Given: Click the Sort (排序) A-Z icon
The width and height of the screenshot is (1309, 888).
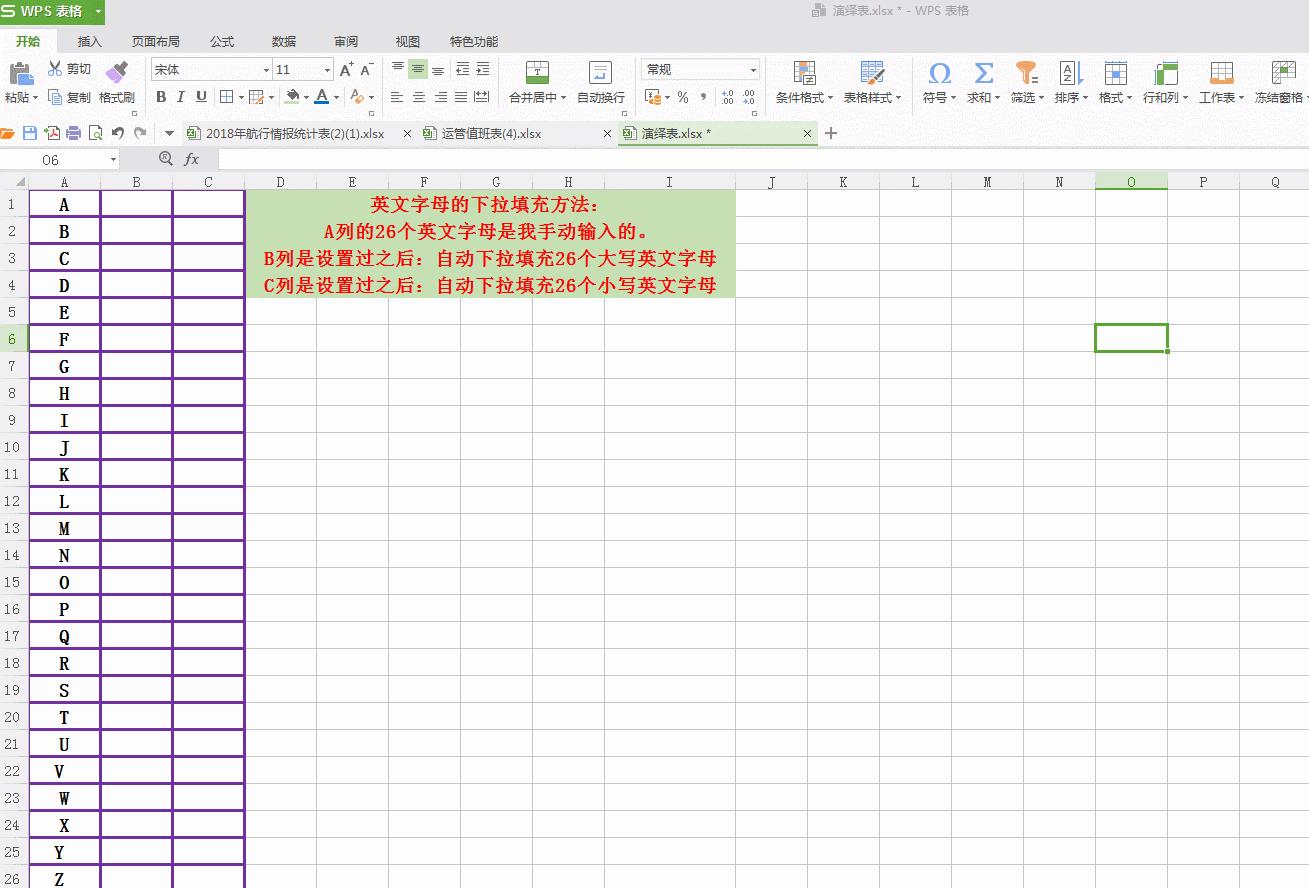Looking at the screenshot, I should tap(1071, 72).
